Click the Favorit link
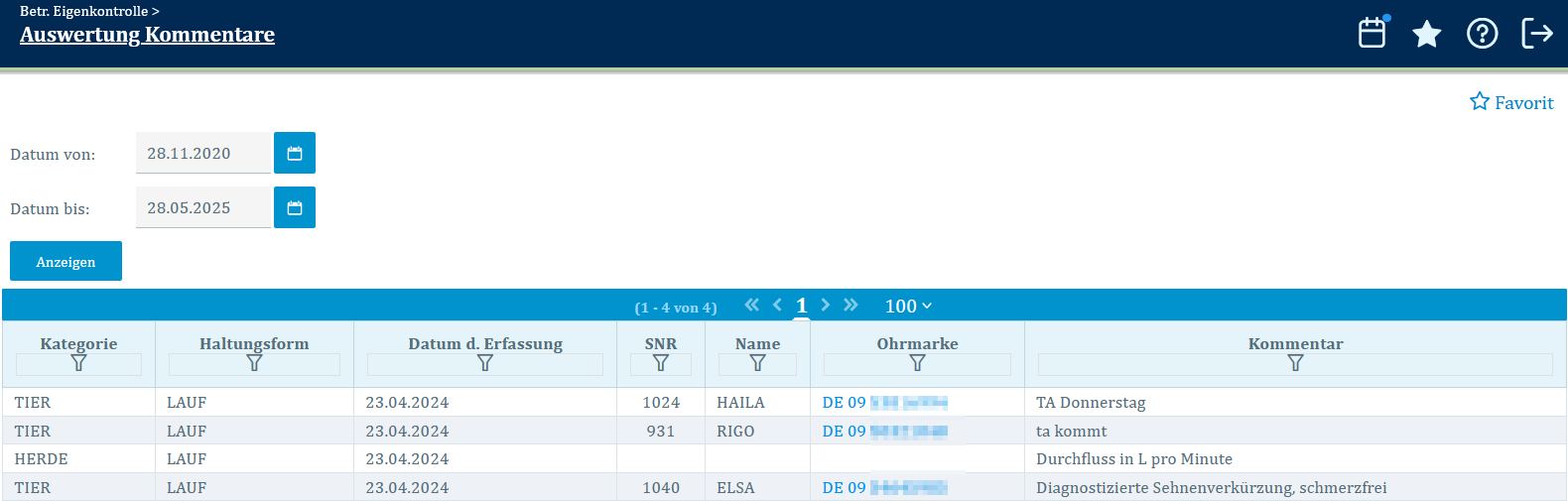This screenshot has width=1568, height=501. 1511,102
